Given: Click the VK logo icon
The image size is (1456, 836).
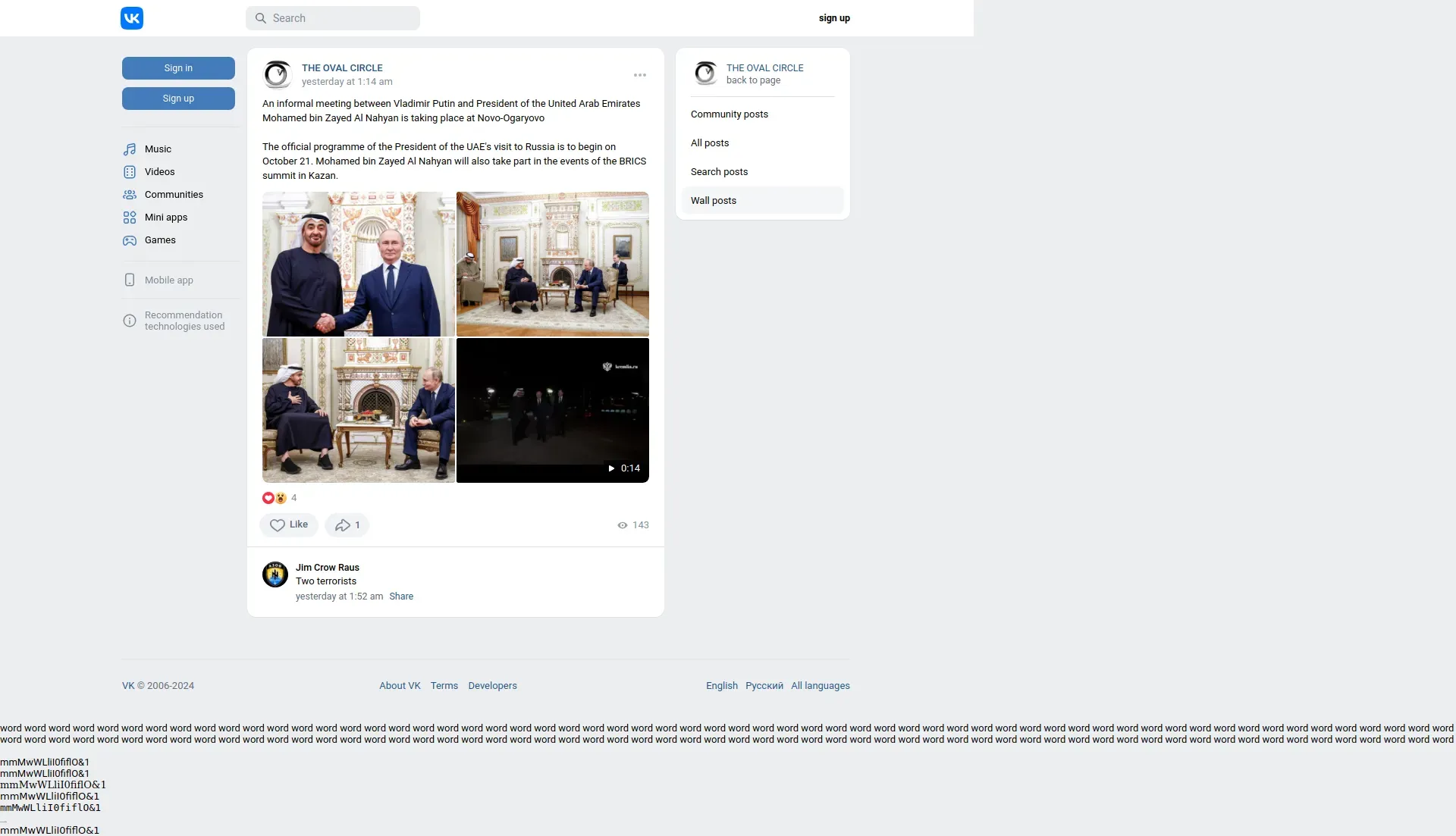Looking at the screenshot, I should click(132, 18).
